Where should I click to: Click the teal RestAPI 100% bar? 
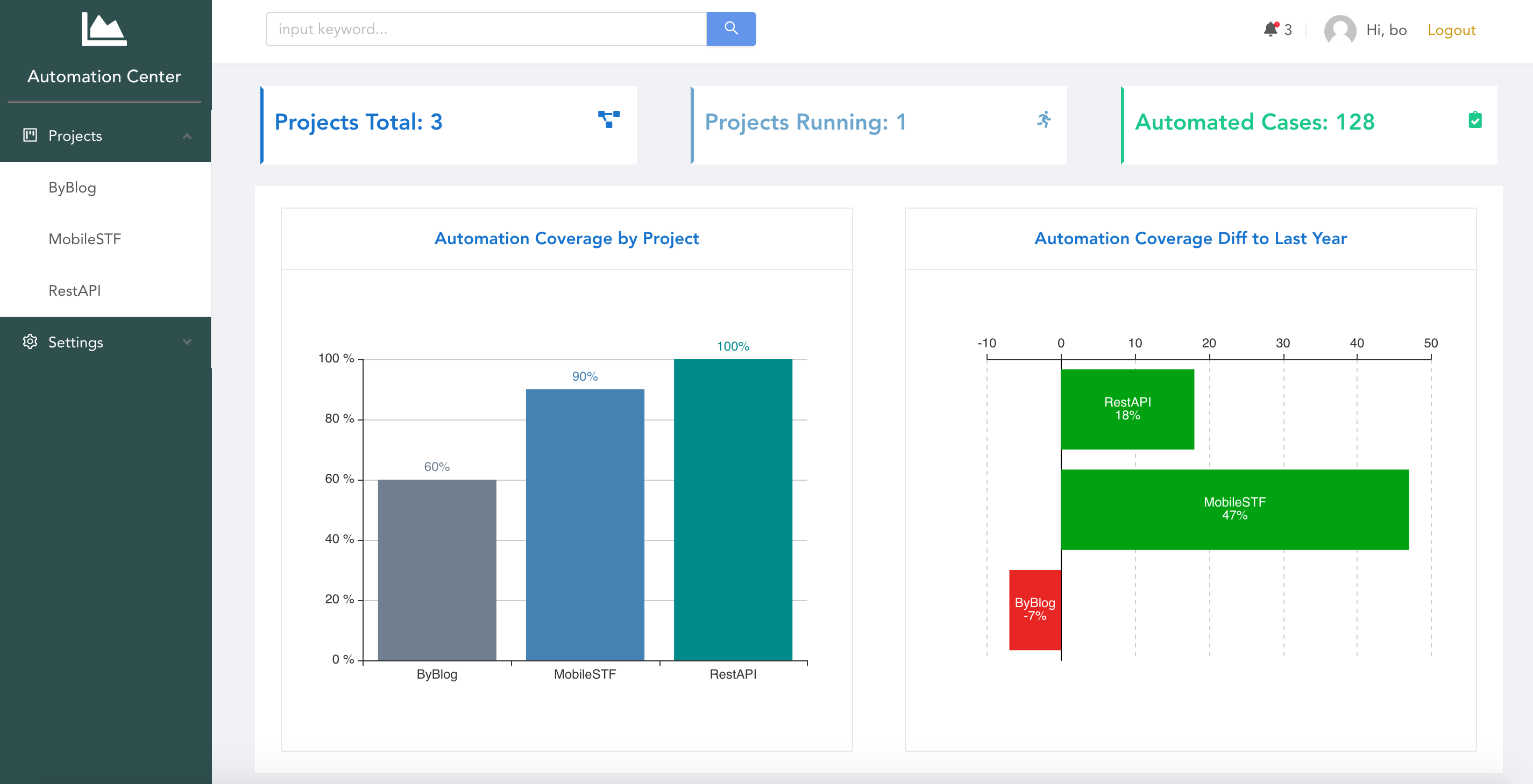[x=733, y=509]
